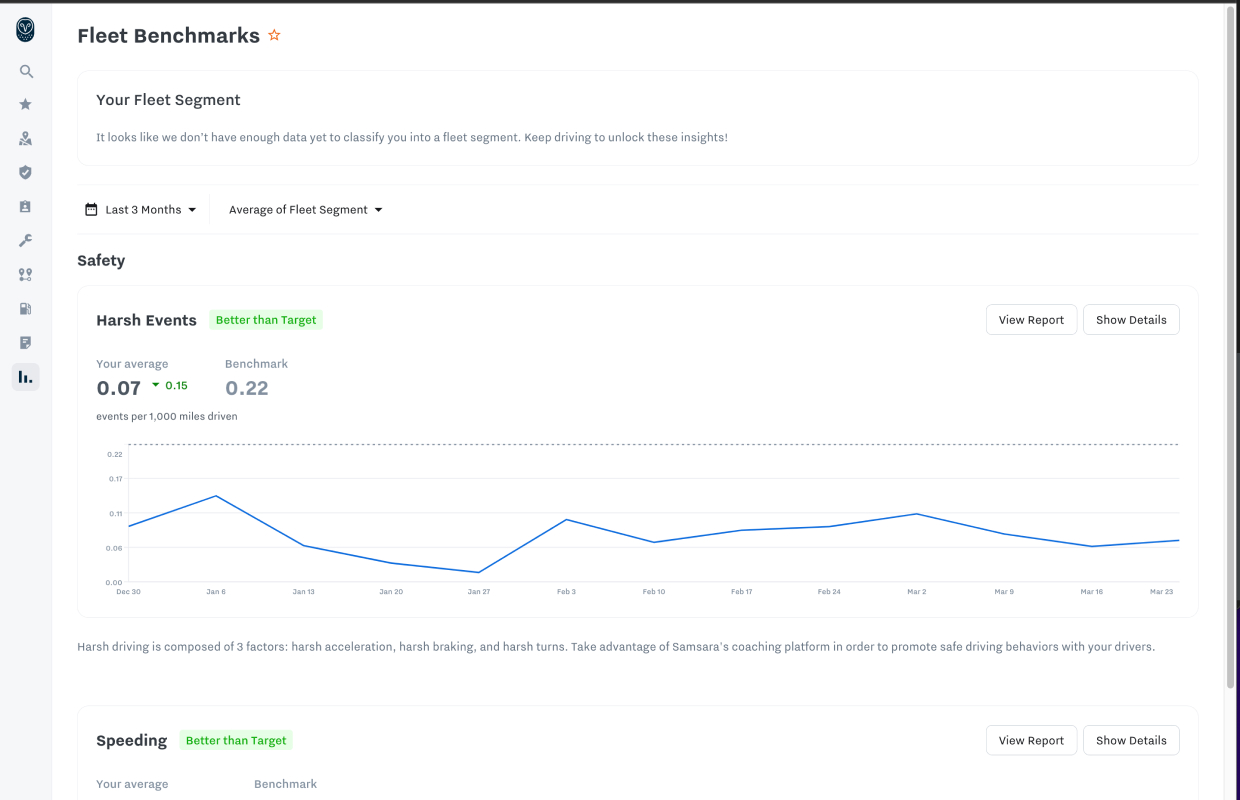This screenshot has width=1240, height=800.
Task: Open favorites via the sidebar star icon
Action: pos(26,104)
